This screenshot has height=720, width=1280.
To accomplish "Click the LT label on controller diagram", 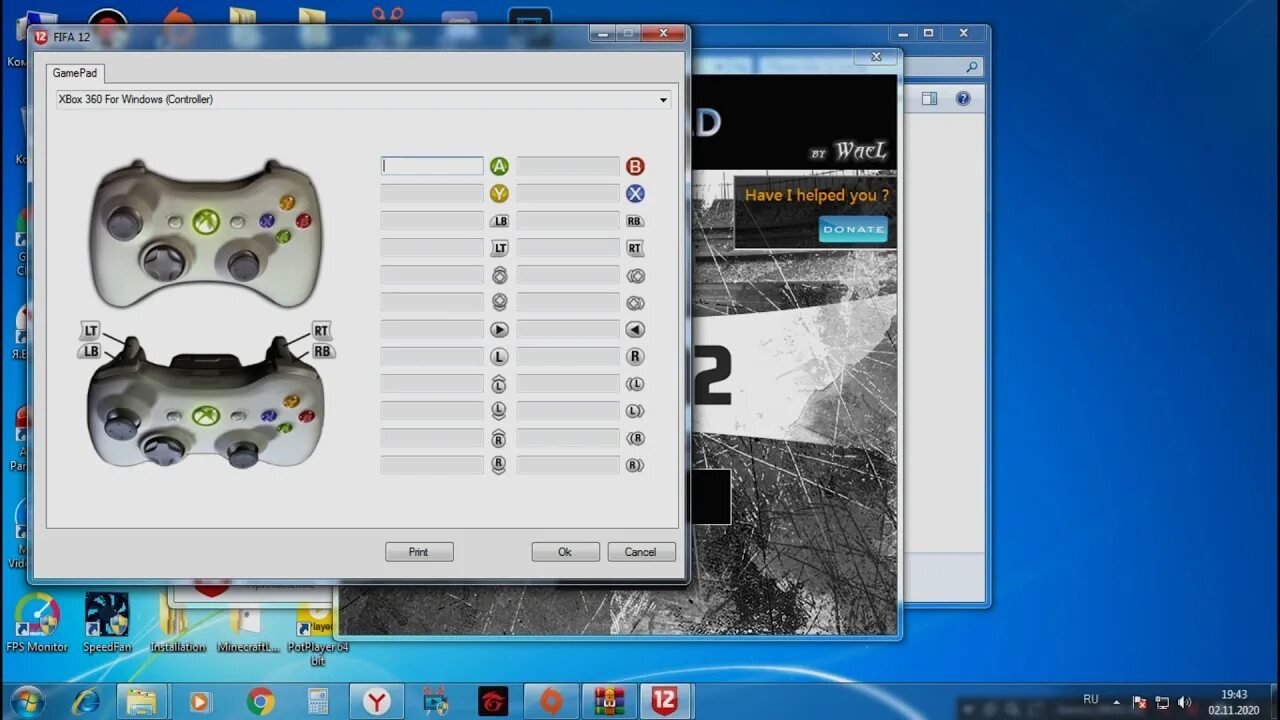I will [x=91, y=331].
